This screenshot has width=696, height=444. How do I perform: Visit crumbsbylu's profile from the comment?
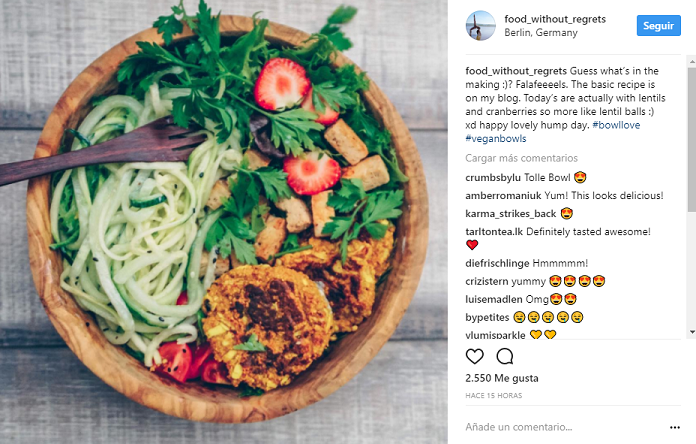tap(493, 178)
